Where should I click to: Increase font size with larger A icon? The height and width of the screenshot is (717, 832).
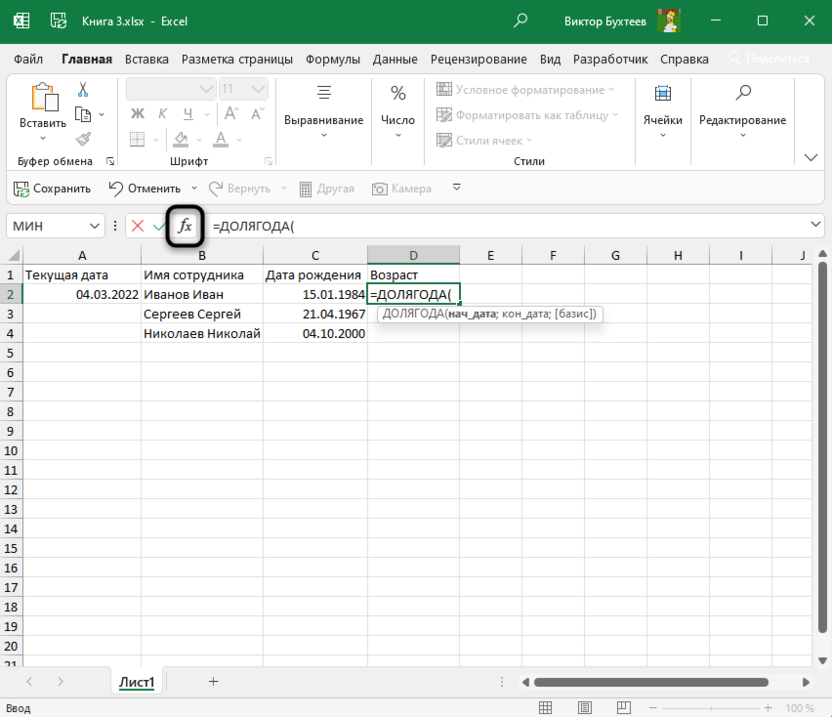tap(231, 113)
